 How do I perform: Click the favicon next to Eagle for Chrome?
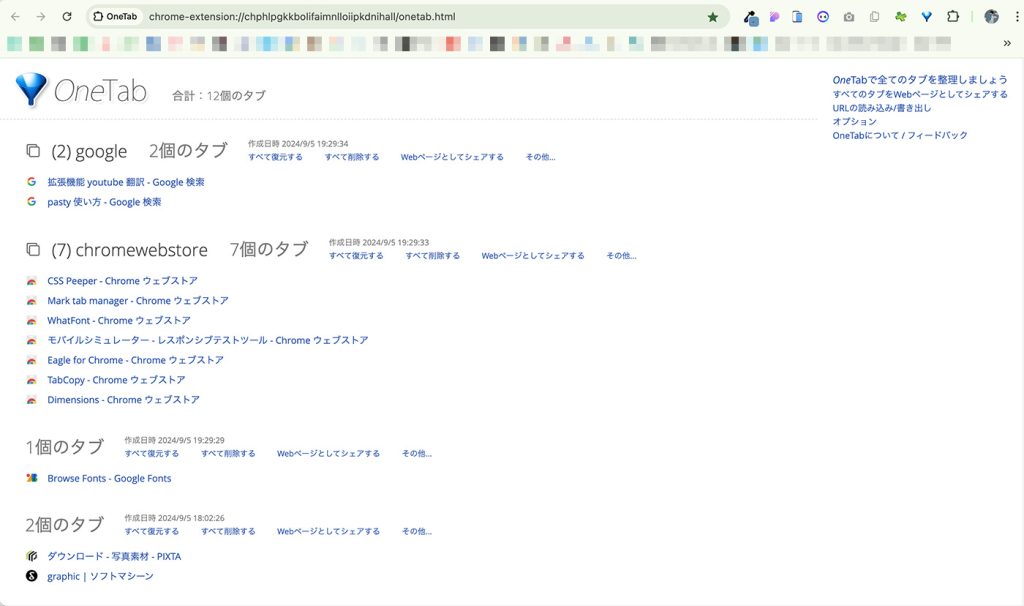31,360
